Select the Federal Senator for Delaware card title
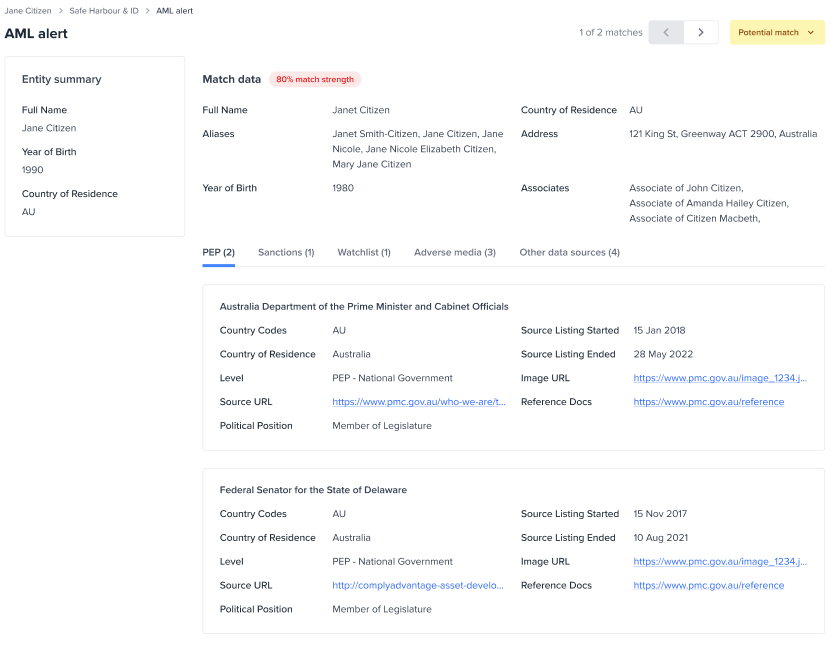The image size is (836, 649). (313, 490)
